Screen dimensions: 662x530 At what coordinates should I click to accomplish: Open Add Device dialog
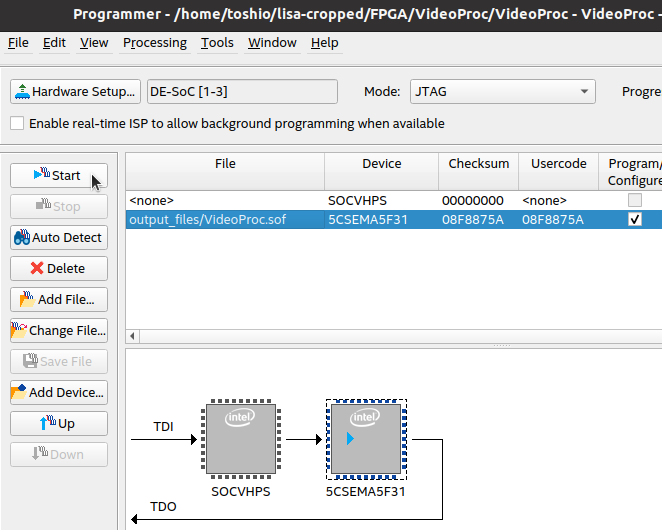(59, 392)
